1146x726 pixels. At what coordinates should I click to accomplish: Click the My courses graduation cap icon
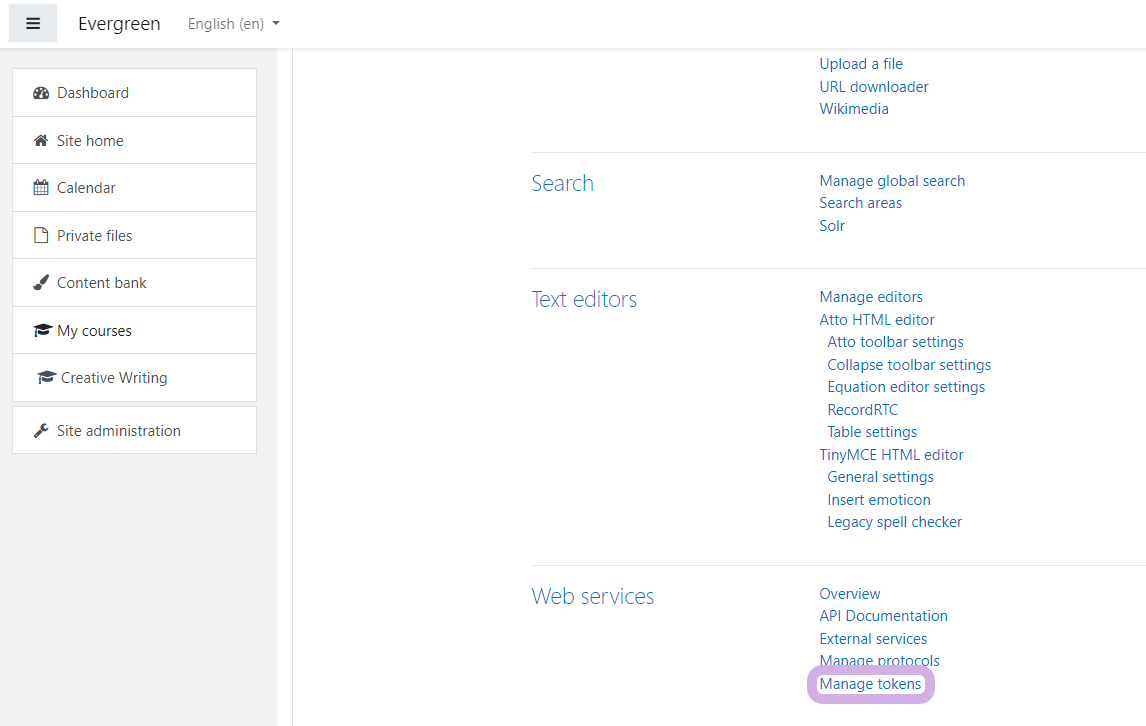tap(42, 331)
